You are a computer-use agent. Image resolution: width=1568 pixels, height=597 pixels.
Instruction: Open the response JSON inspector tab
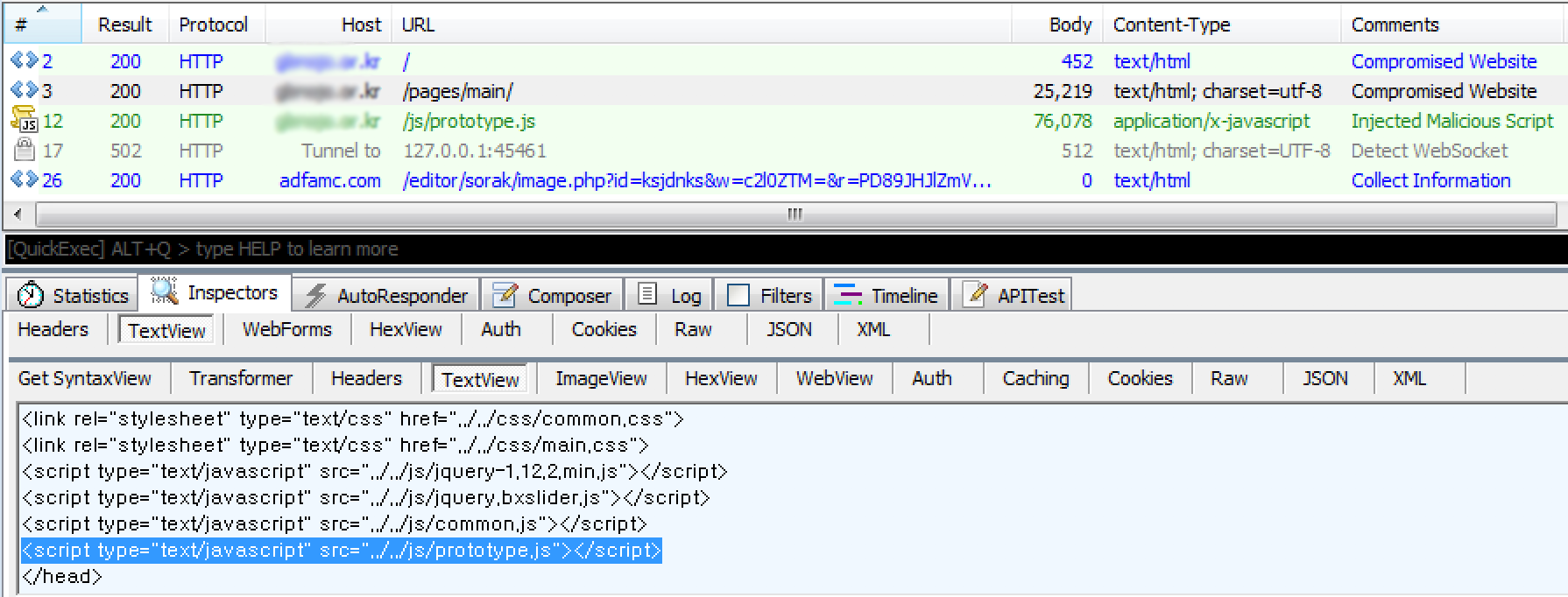coord(1324,378)
